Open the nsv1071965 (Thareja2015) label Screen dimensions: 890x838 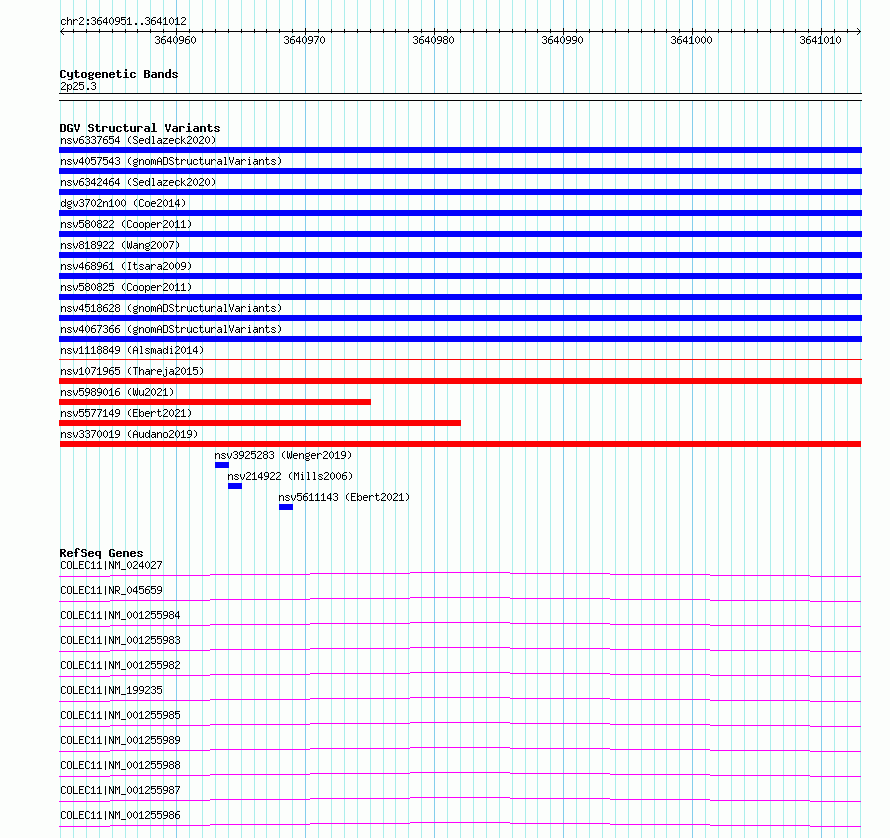point(132,371)
